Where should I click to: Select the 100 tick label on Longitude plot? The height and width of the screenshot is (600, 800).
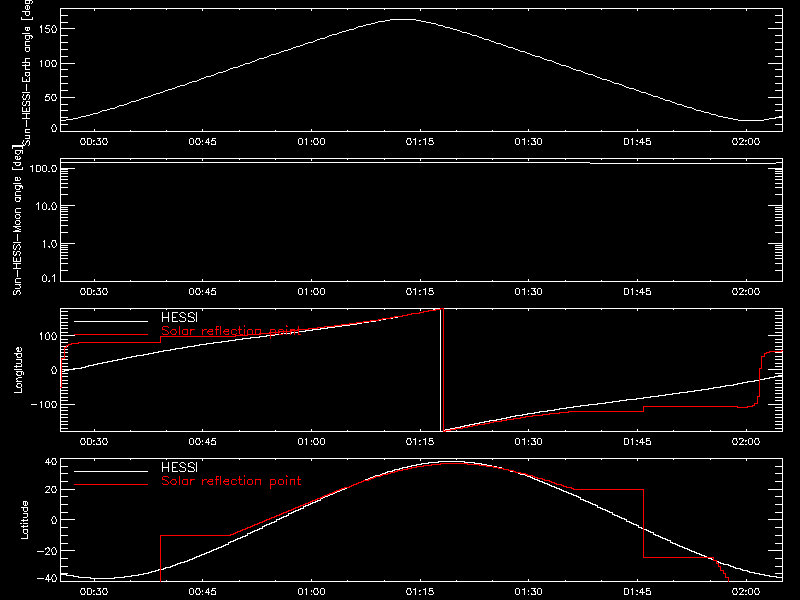48,336
